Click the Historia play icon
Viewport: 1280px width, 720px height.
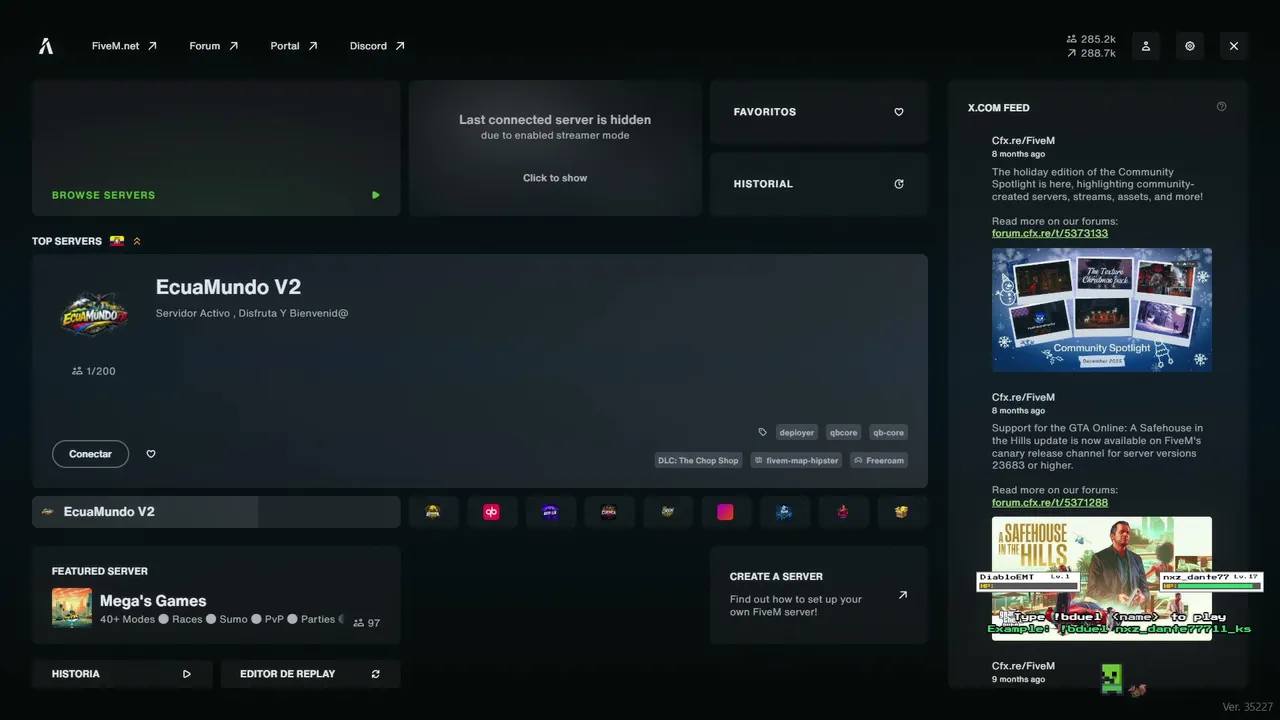tap(187, 674)
